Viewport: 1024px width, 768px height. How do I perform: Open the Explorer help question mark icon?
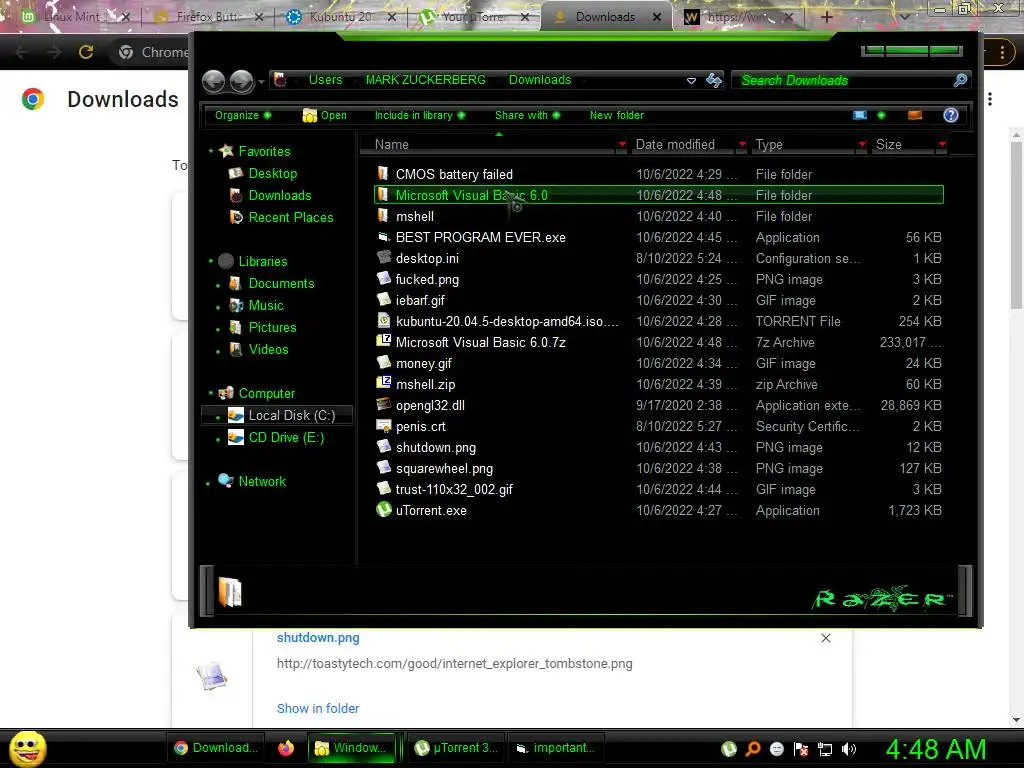951,115
